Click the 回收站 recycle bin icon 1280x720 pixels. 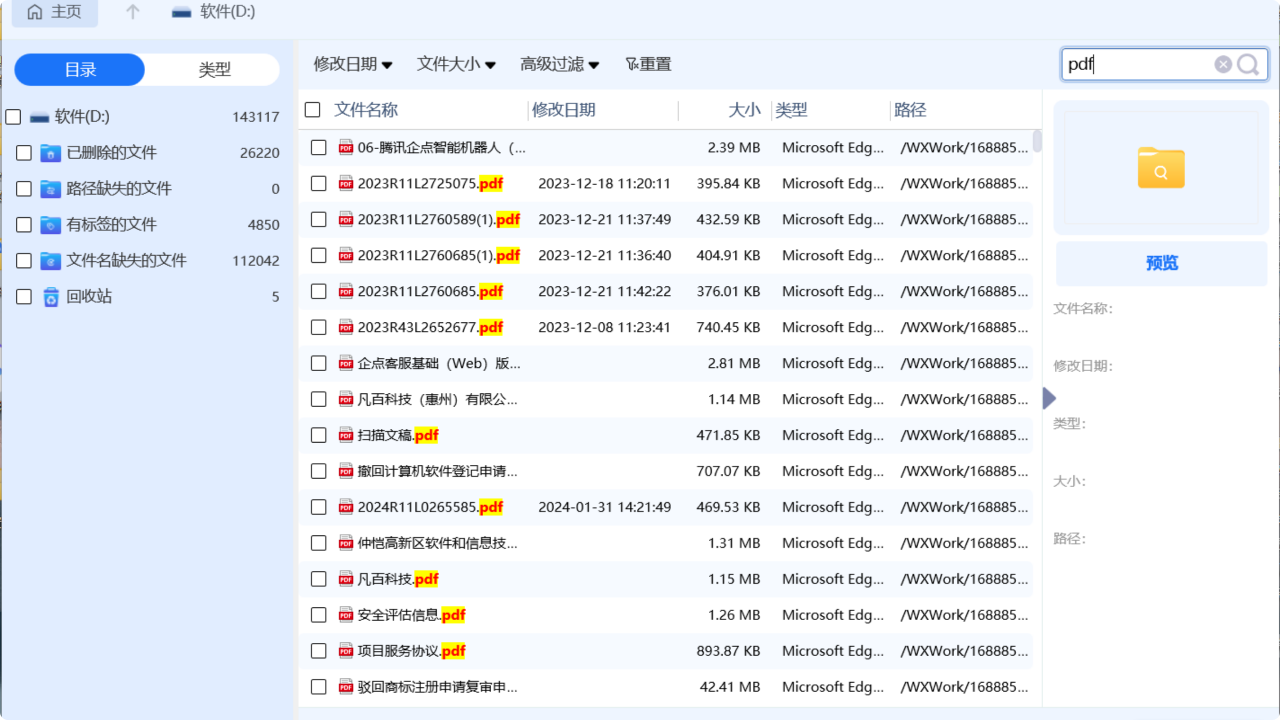tap(52, 296)
